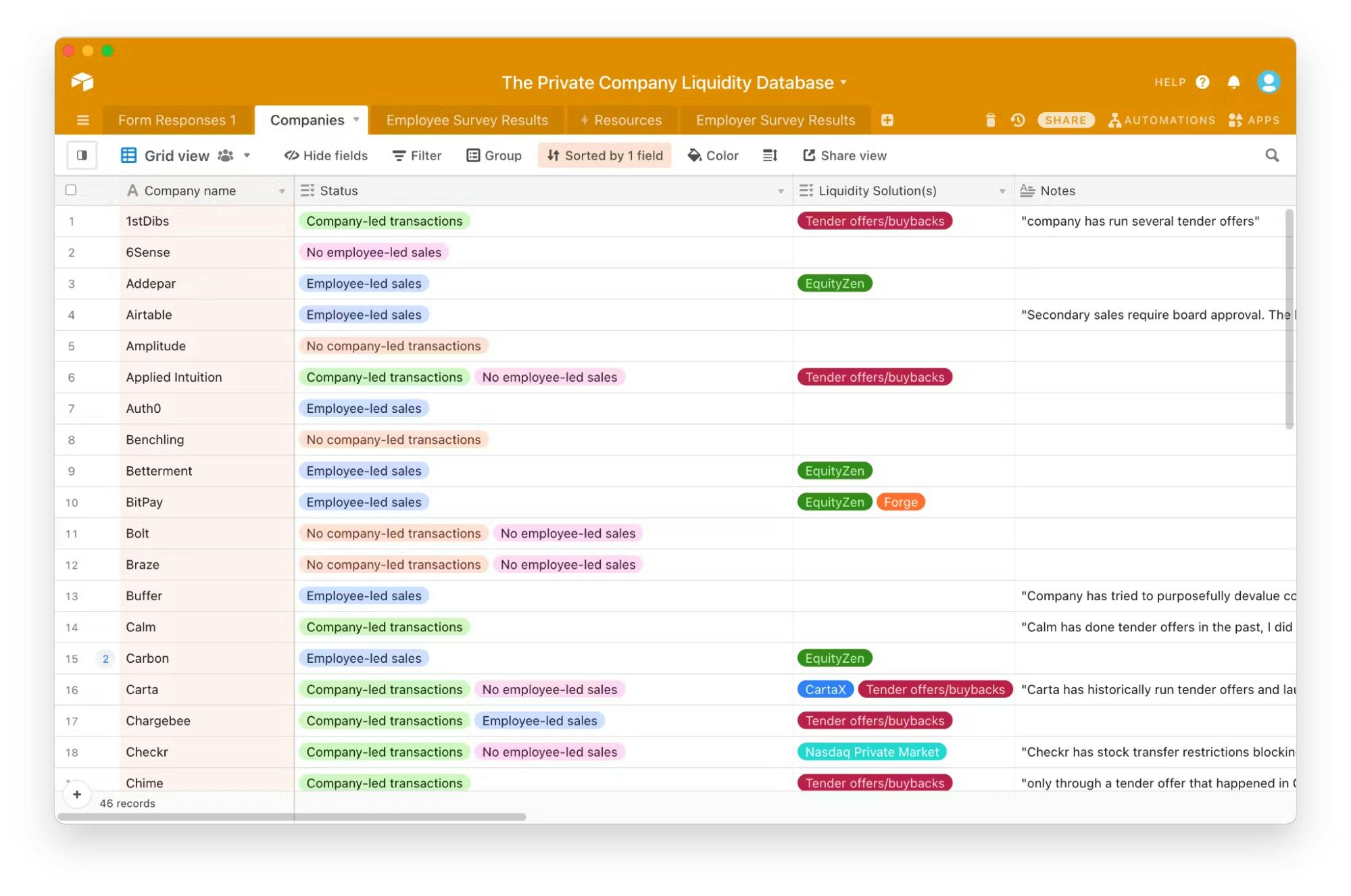Image resolution: width=1351 pixels, height=896 pixels.
Task: Open Company name column dropdown arrow
Action: coord(282,191)
